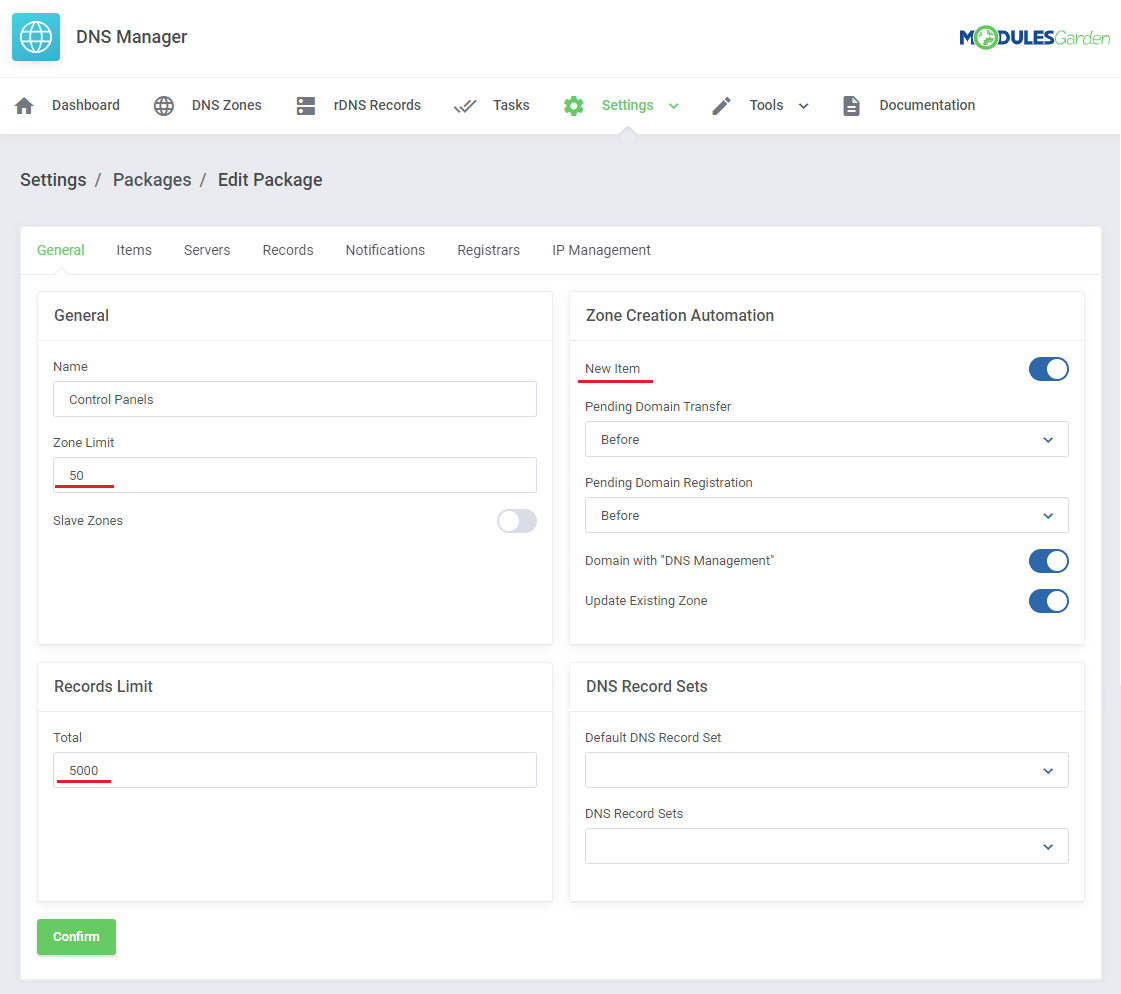Enable the Slave Zones toggle
Image resolution: width=1121 pixels, height=994 pixels.
pos(516,521)
